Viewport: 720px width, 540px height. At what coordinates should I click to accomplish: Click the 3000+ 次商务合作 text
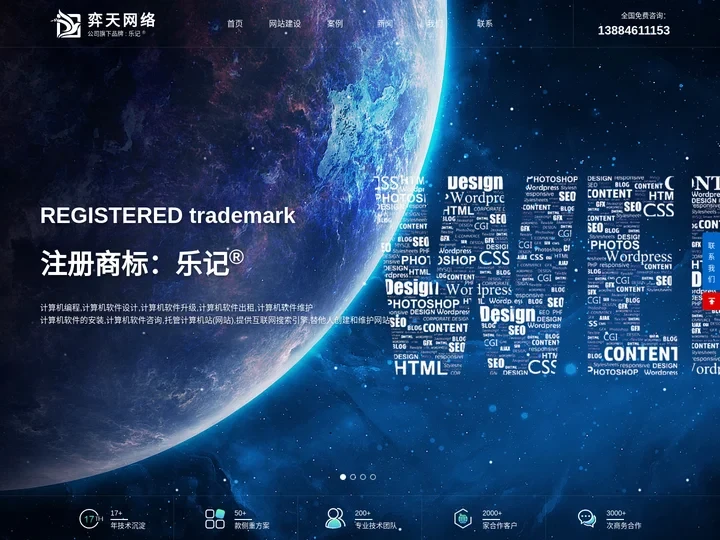(624, 519)
